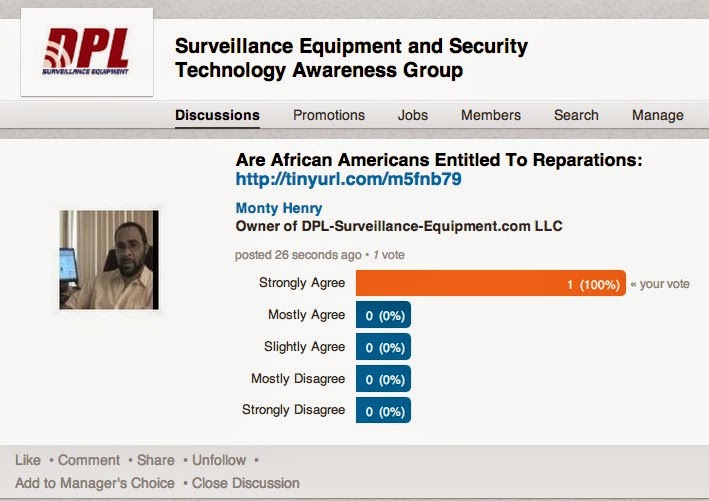Open Monty Henry's profile photo
Screen dimensions: 709x501
click(x=107, y=259)
